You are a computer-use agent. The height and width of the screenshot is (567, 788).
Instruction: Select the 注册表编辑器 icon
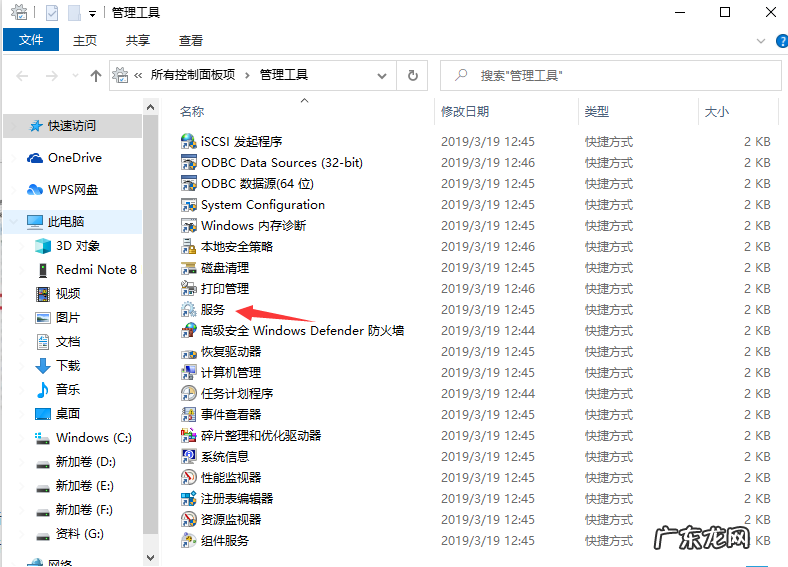click(188, 499)
